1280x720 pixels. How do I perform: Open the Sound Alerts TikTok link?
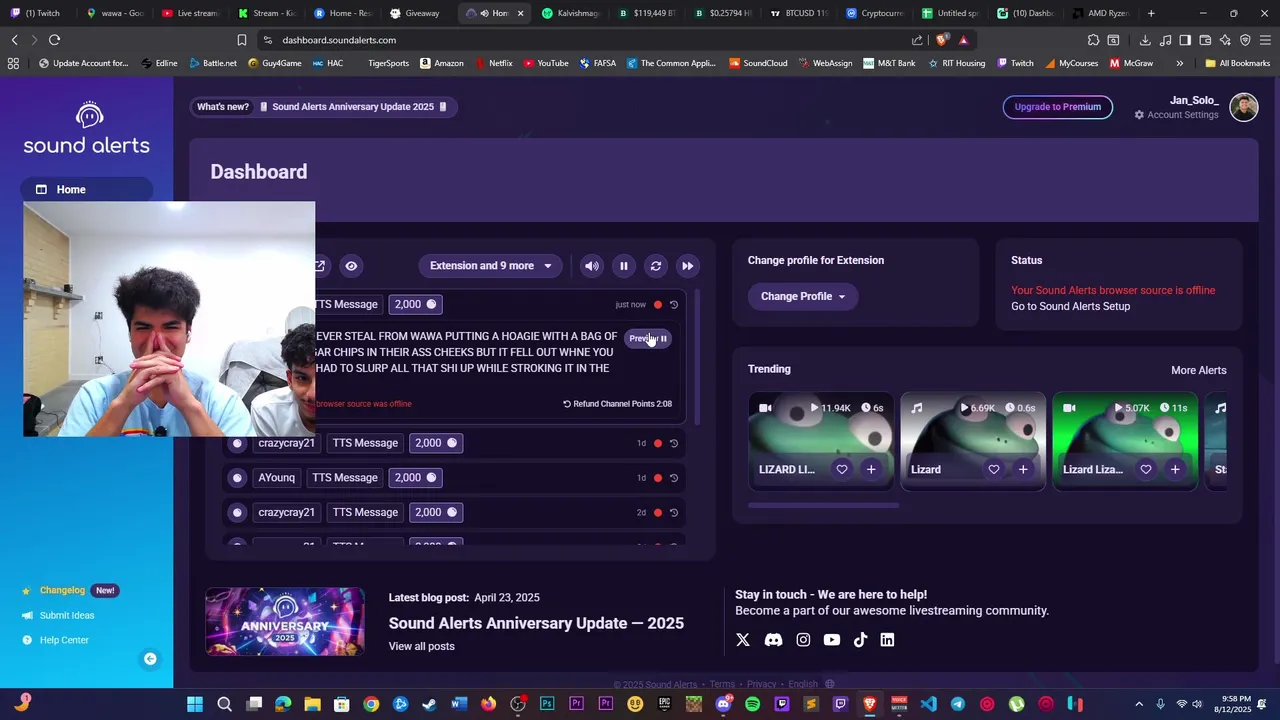[x=860, y=640]
